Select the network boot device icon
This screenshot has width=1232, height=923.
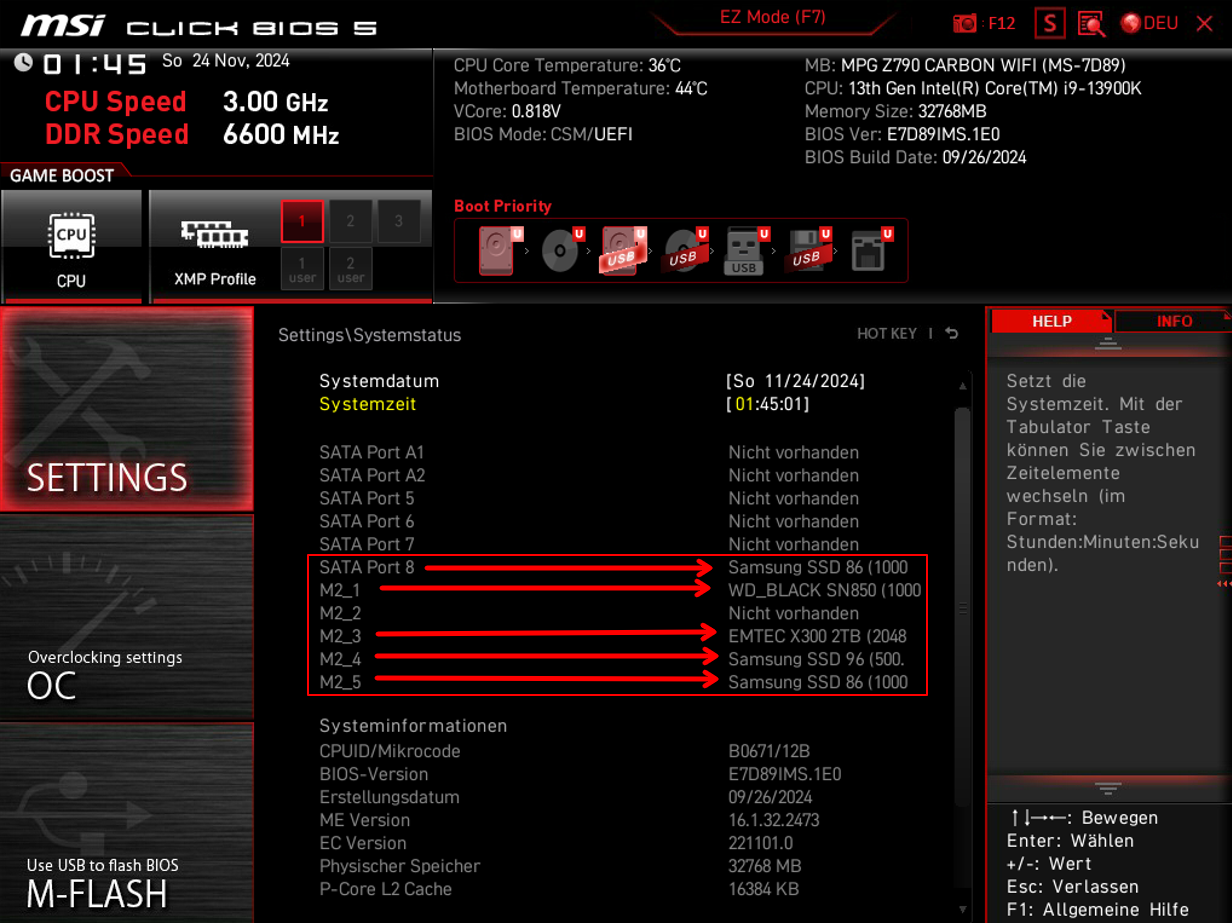pos(869,250)
